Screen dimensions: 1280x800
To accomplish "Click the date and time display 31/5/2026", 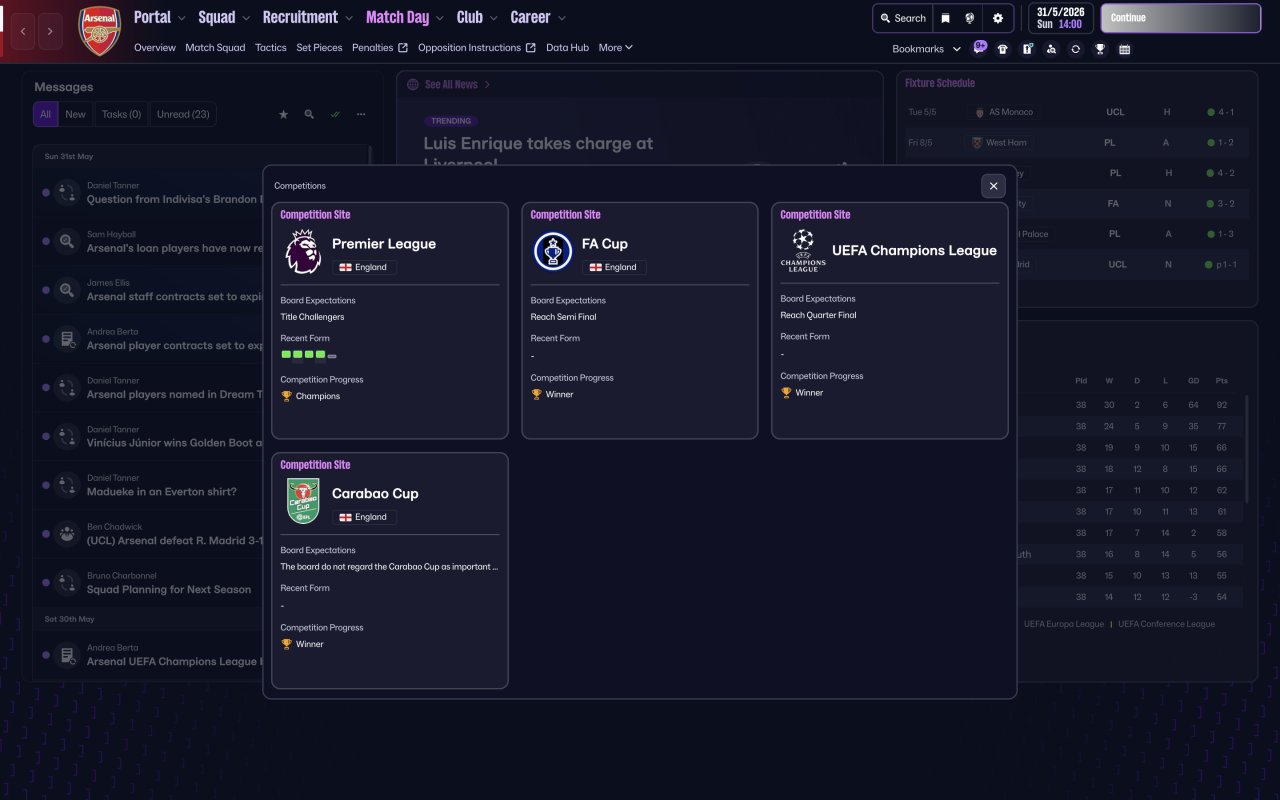I will [x=1061, y=18].
